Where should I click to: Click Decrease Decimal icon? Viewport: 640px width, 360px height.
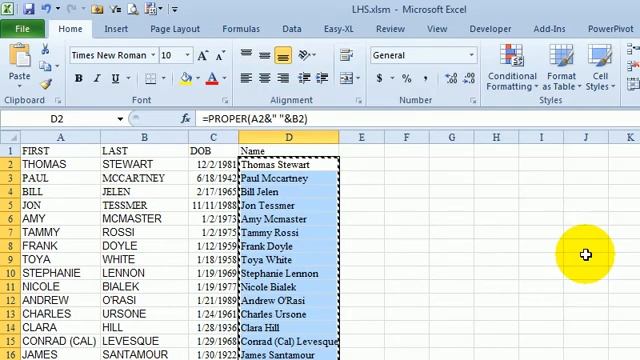click(469, 78)
